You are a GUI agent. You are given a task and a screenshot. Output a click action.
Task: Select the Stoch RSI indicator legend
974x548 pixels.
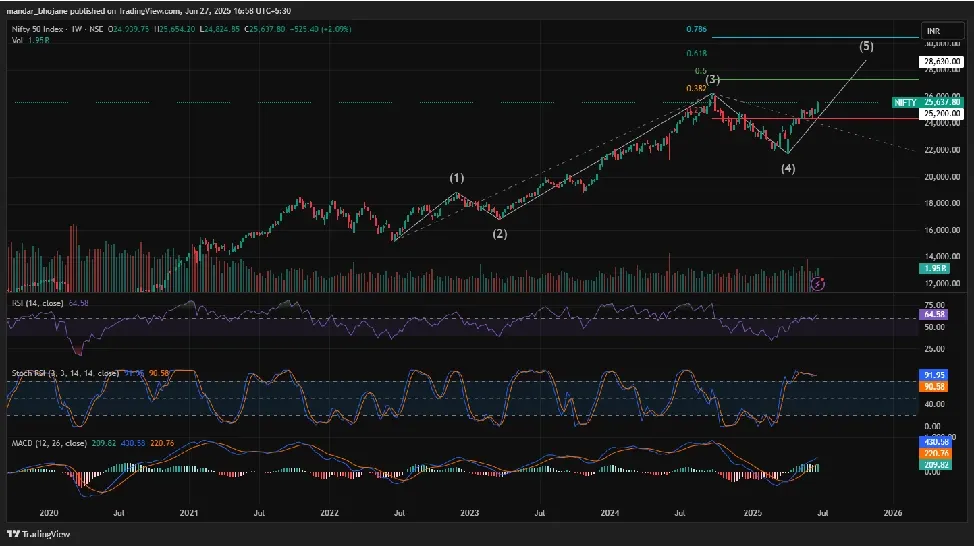(x=90, y=373)
